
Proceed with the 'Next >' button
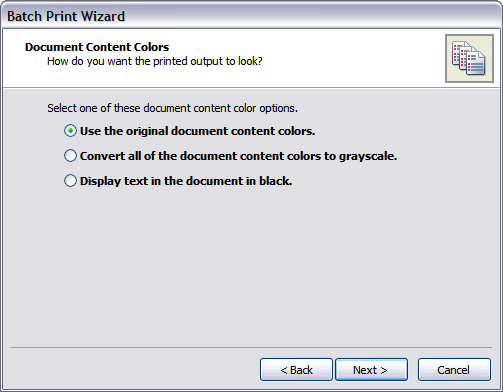(371, 370)
